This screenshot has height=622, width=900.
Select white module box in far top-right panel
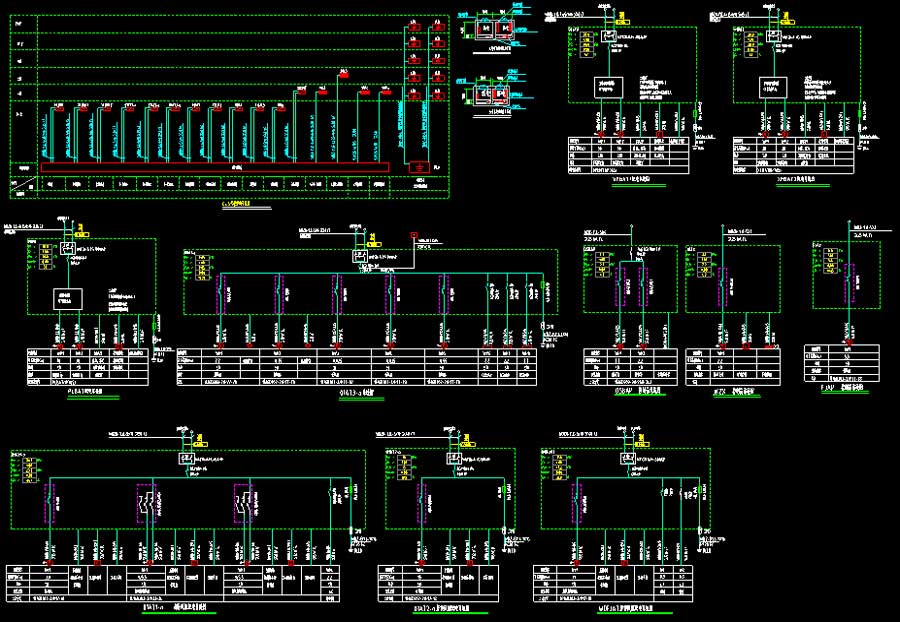[x=774, y=86]
